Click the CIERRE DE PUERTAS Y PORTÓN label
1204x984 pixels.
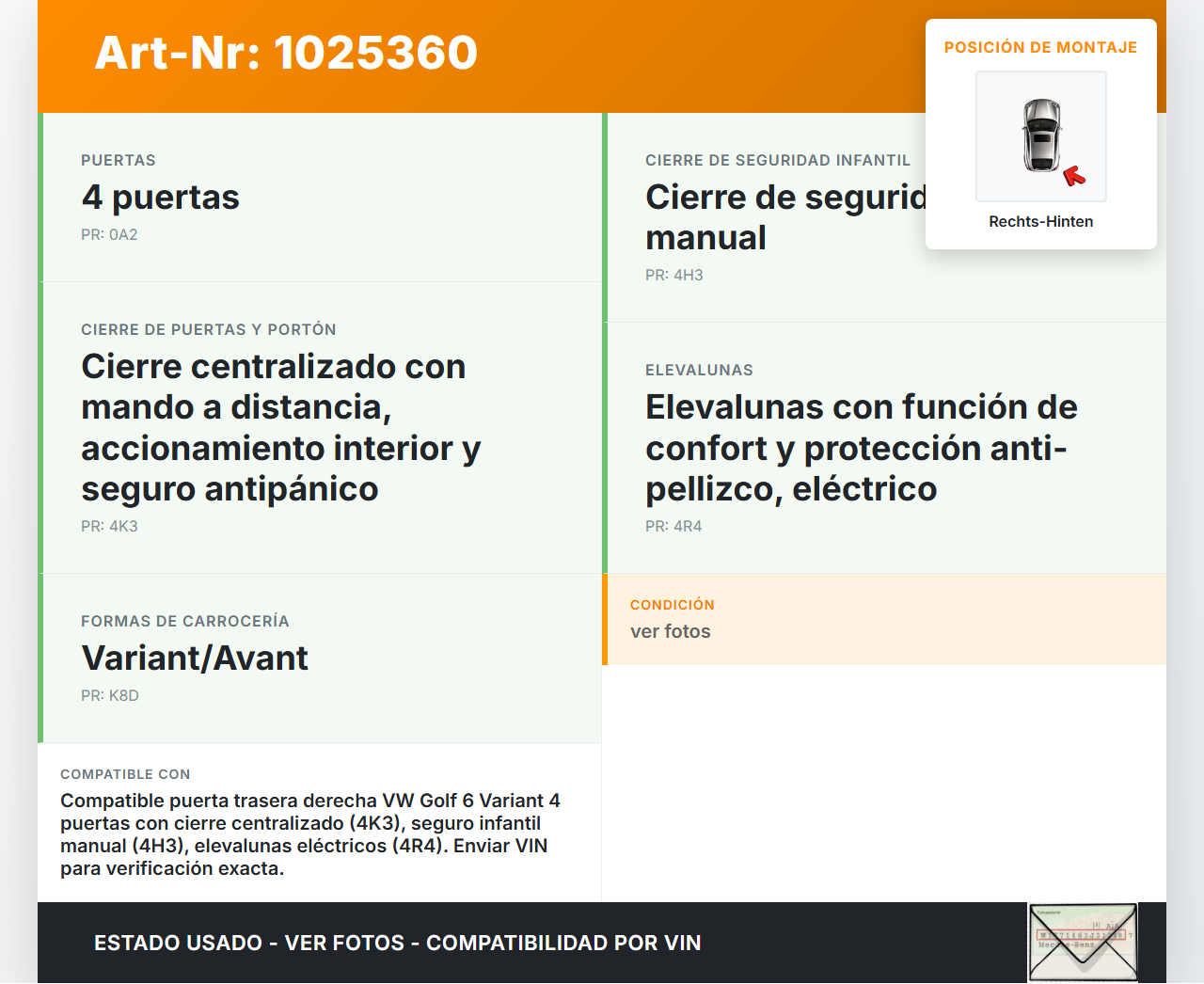pyautogui.click(x=209, y=330)
